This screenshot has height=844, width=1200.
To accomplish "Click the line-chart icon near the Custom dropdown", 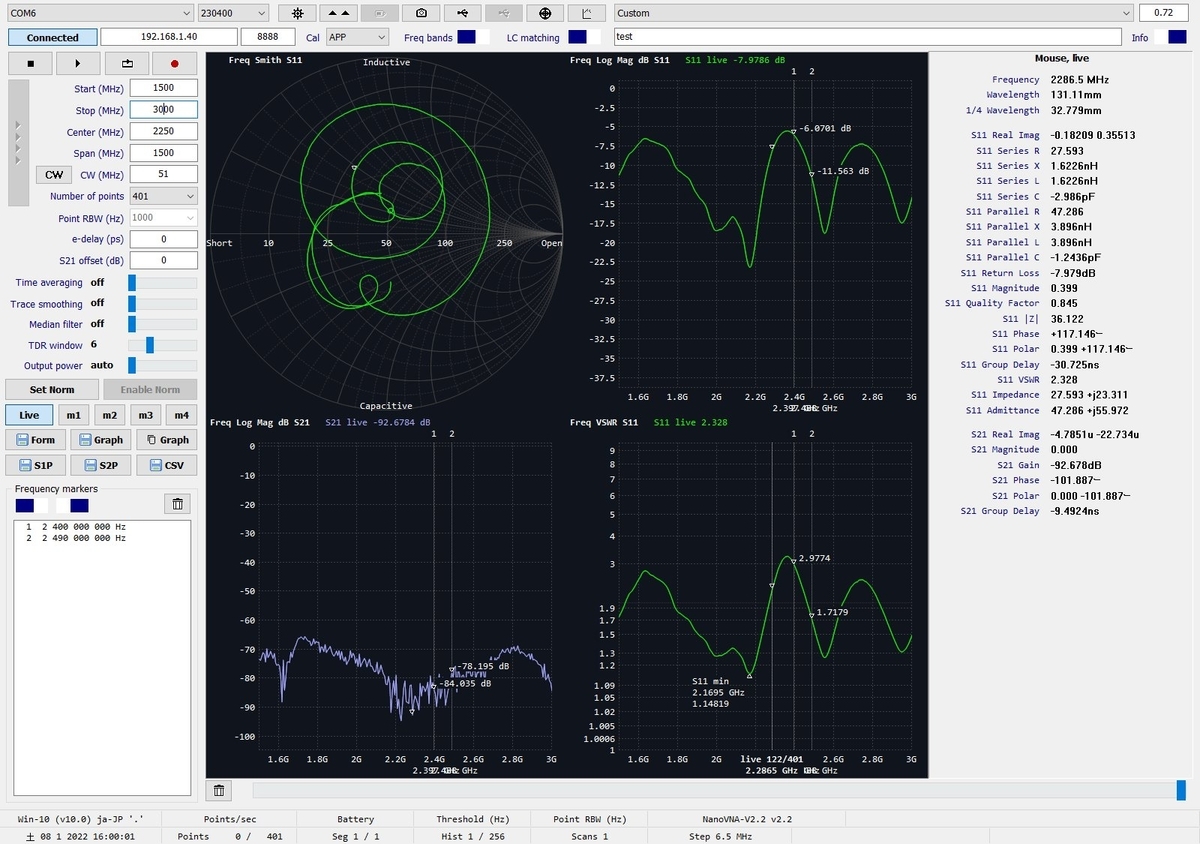I will [x=587, y=13].
